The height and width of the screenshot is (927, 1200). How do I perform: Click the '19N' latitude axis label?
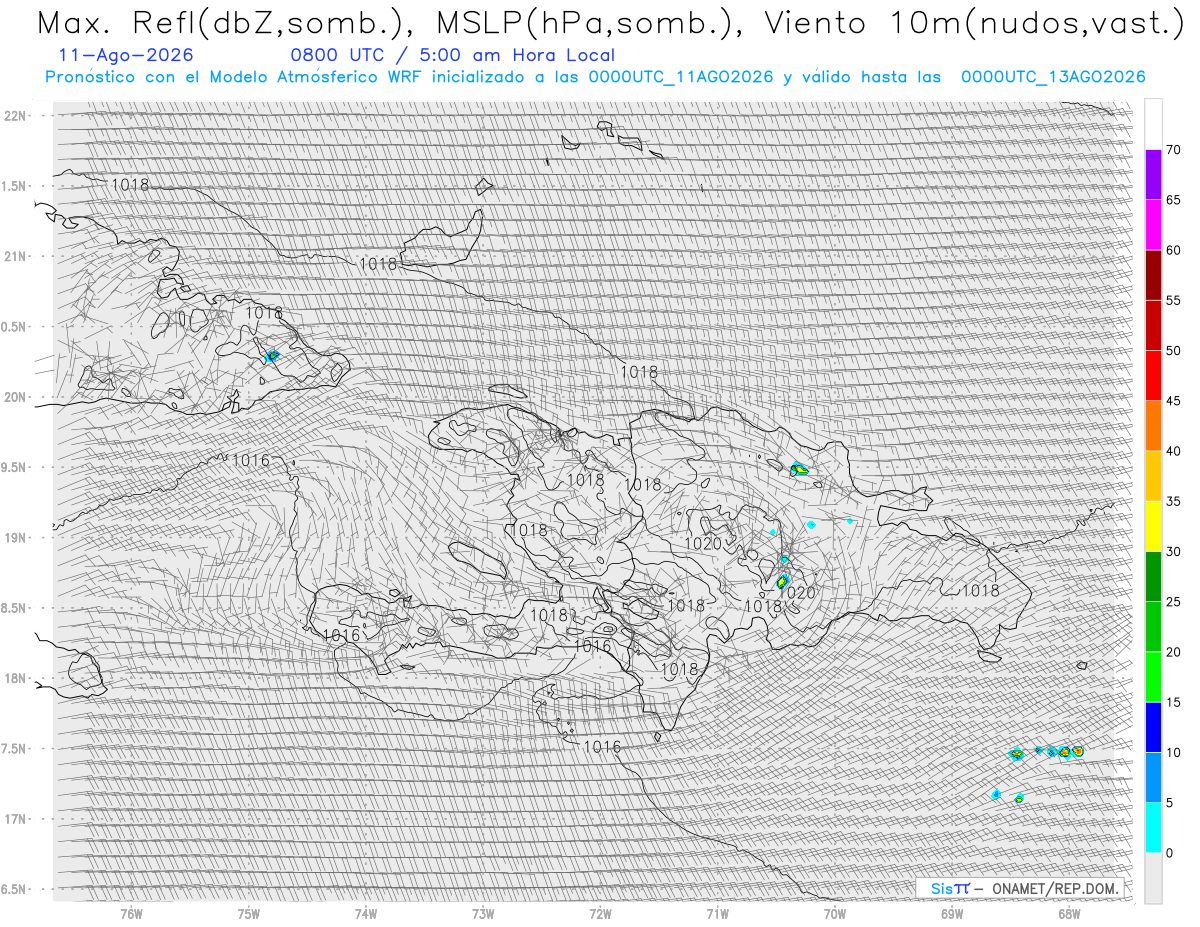(x=16, y=538)
